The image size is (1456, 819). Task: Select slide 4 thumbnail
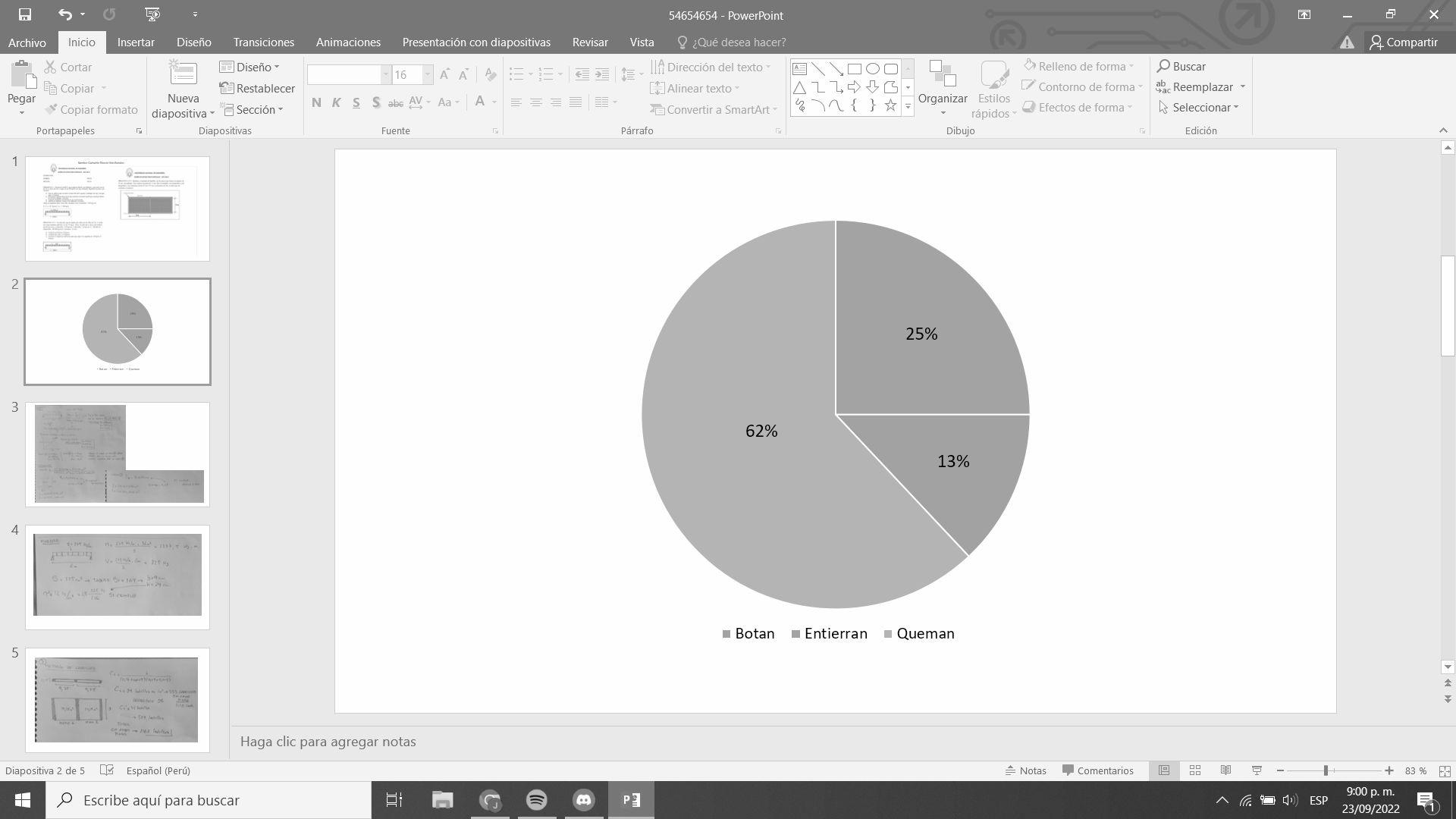pyautogui.click(x=118, y=576)
